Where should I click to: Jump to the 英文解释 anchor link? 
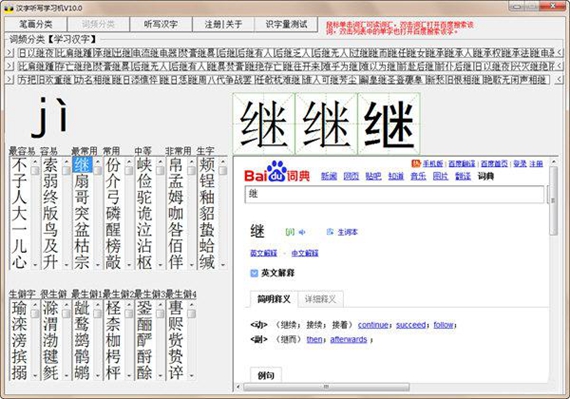click(264, 253)
